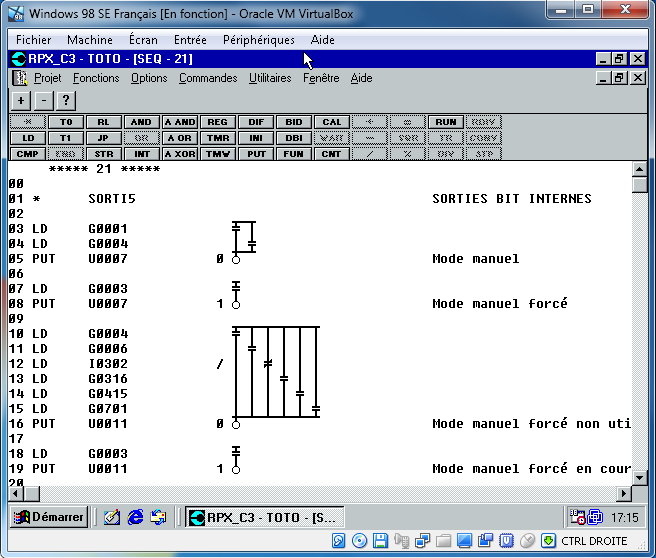The height and width of the screenshot is (558, 656).
Task: Click the minus (-) toolbar button
Action: 43,100
